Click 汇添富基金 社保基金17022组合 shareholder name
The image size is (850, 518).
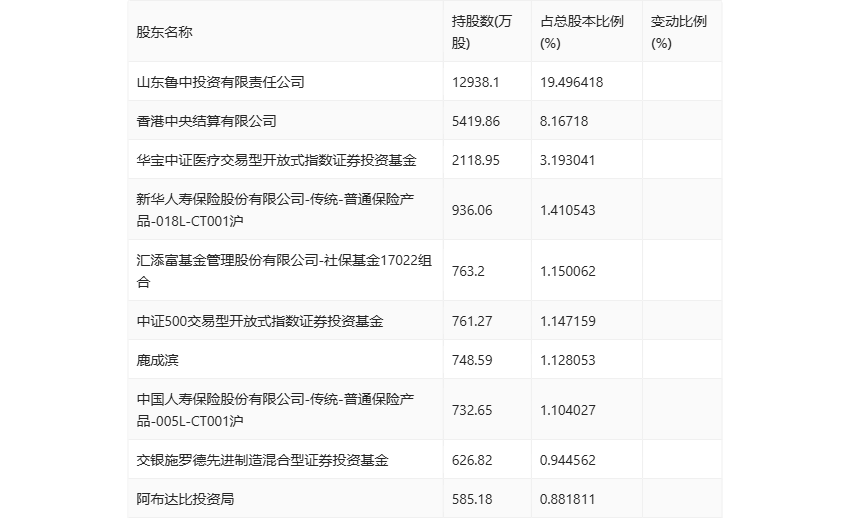pos(284,271)
